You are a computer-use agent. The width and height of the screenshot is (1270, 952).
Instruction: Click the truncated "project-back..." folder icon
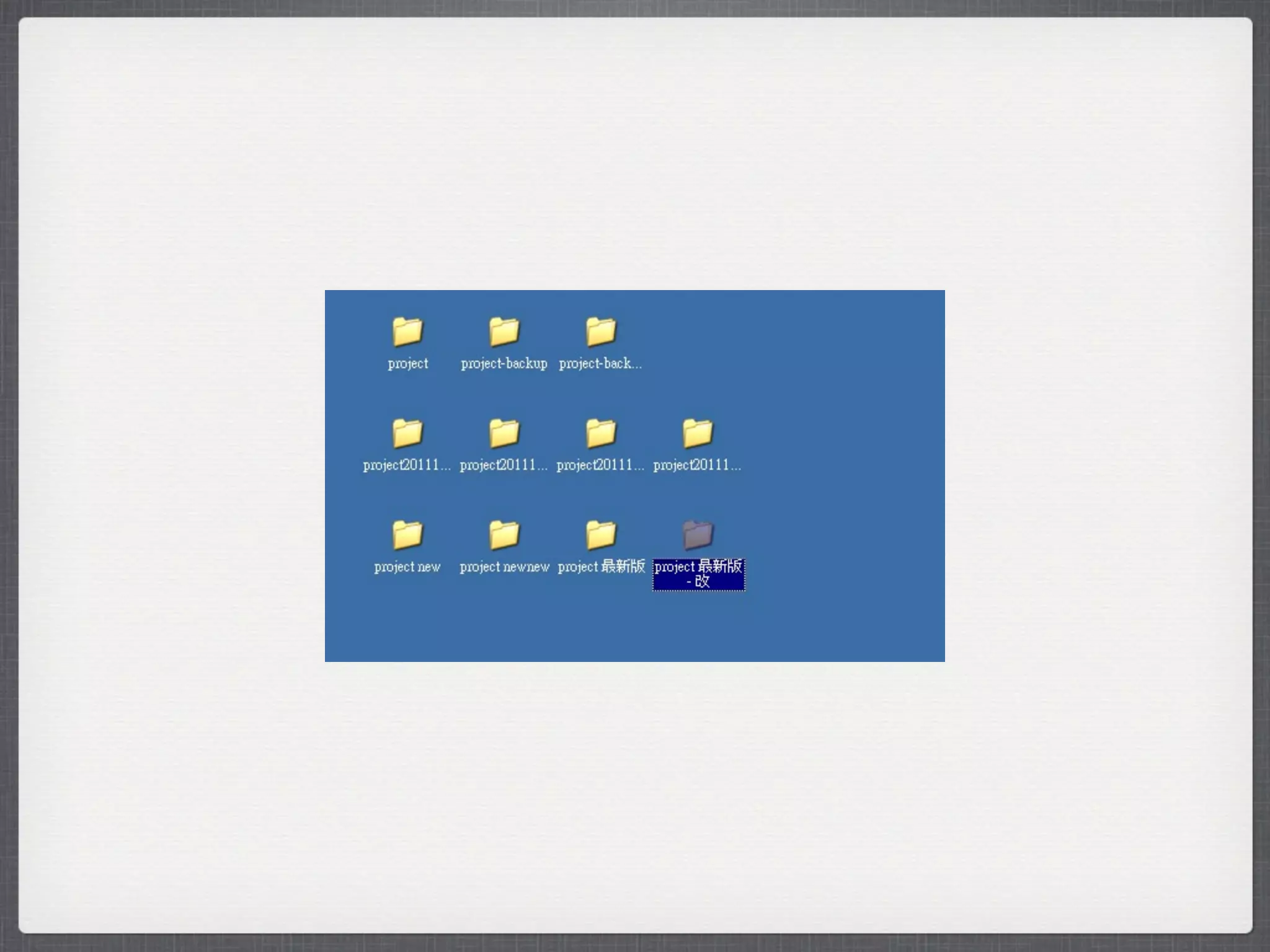[x=601, y=332]
